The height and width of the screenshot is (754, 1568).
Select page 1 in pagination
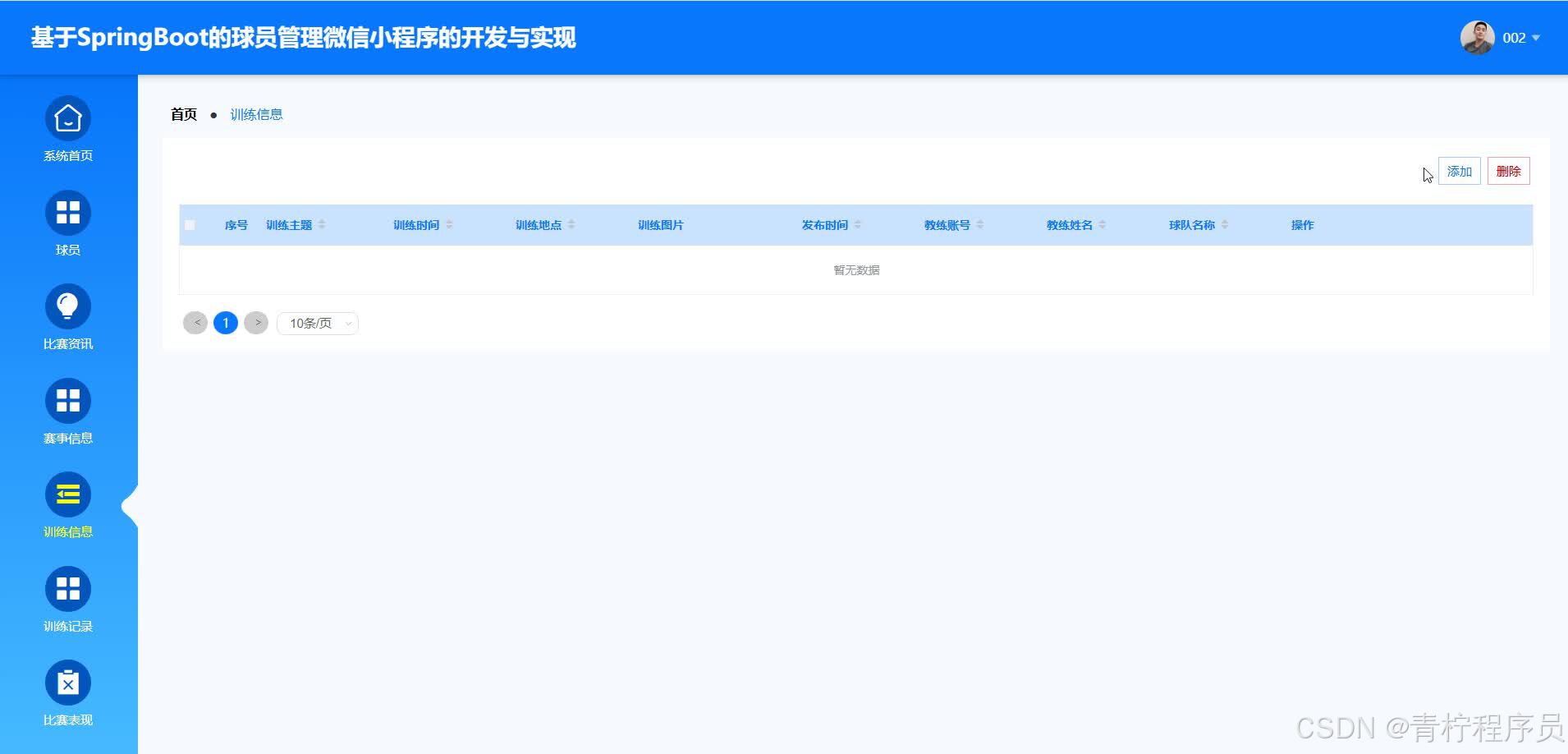(x=226, y=323)
